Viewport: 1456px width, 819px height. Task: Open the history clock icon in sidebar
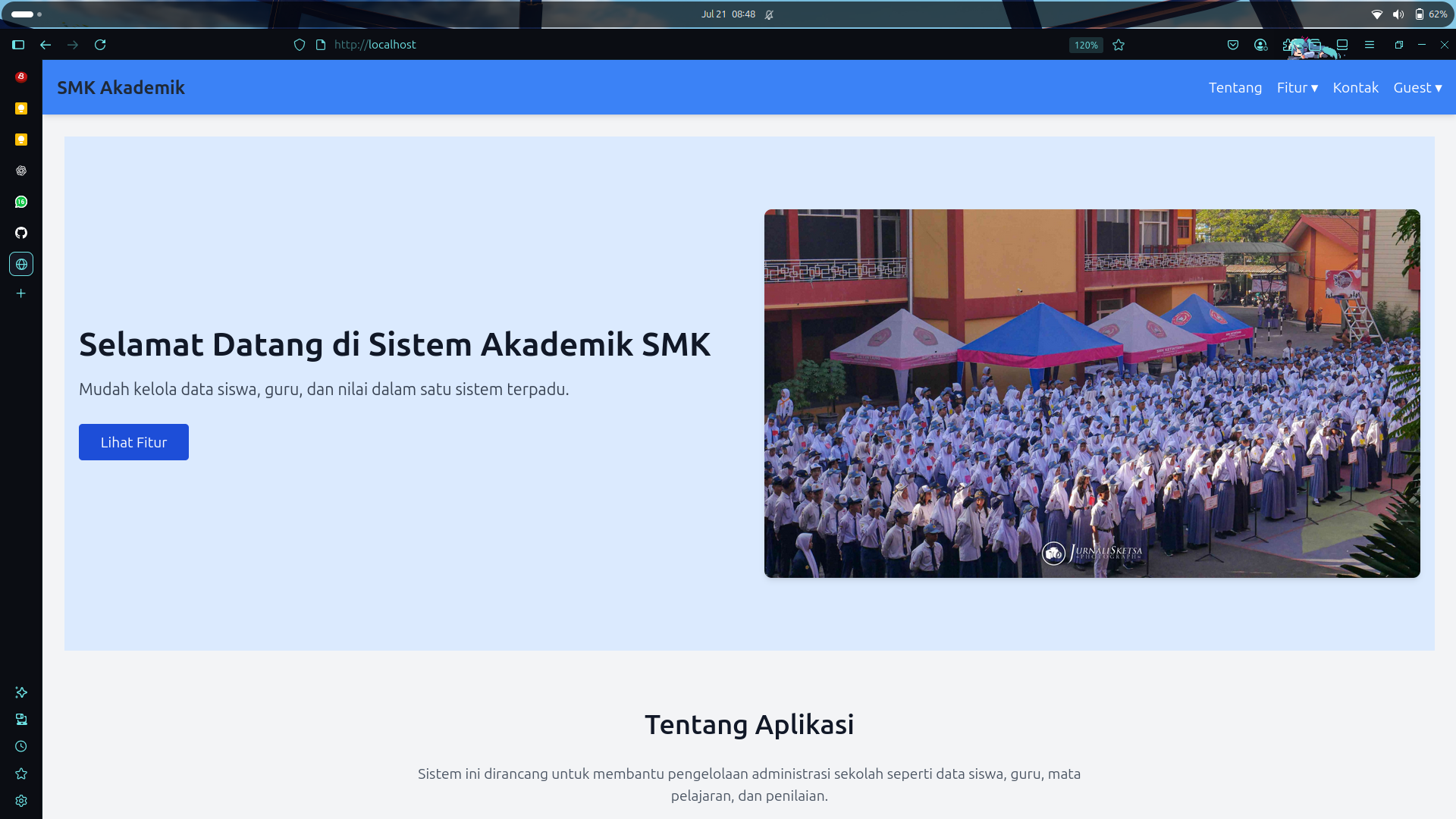(21, 746)
